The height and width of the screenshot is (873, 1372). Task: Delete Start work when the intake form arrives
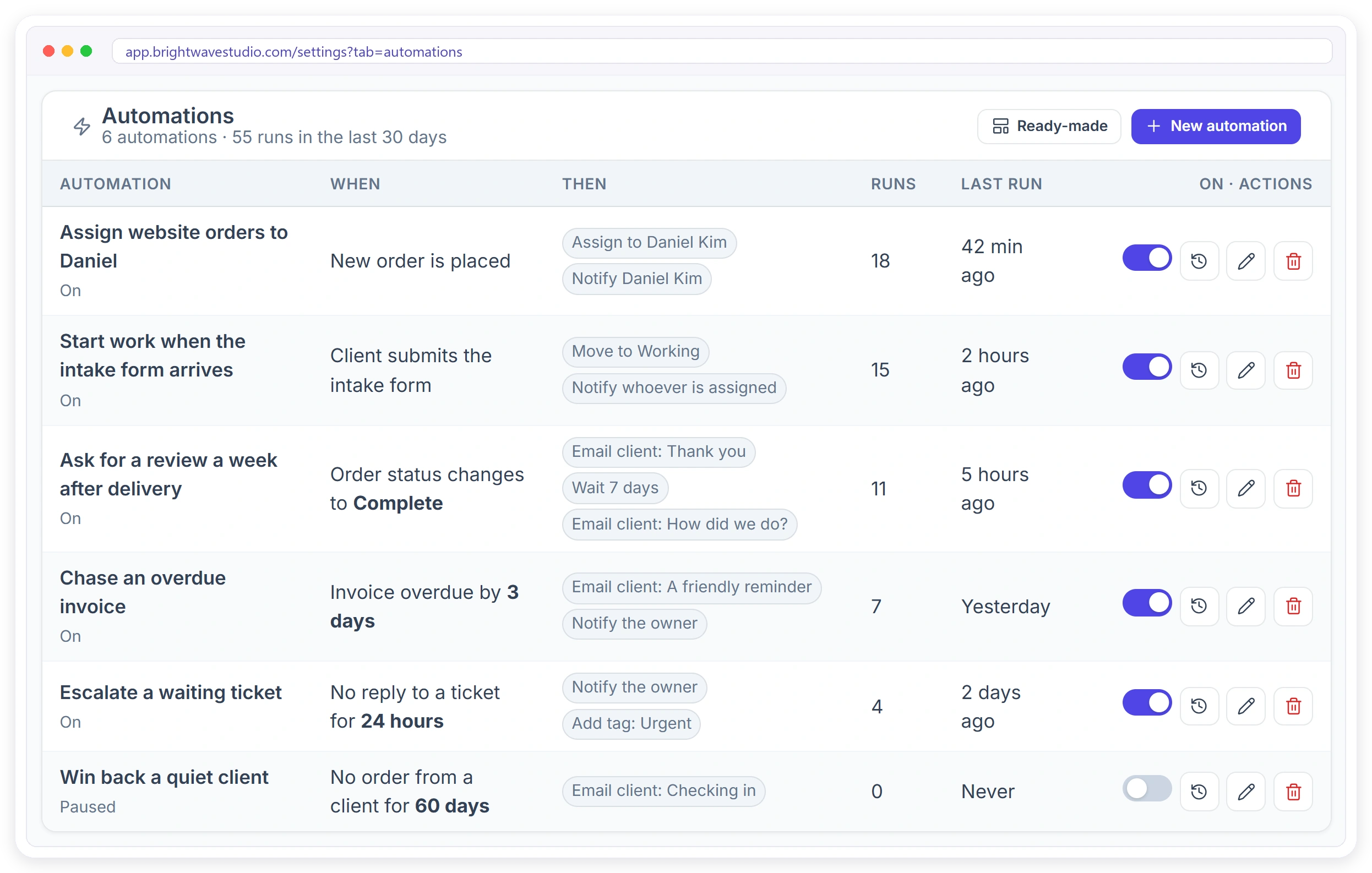pyautogui.click(x=1293, y=370)
